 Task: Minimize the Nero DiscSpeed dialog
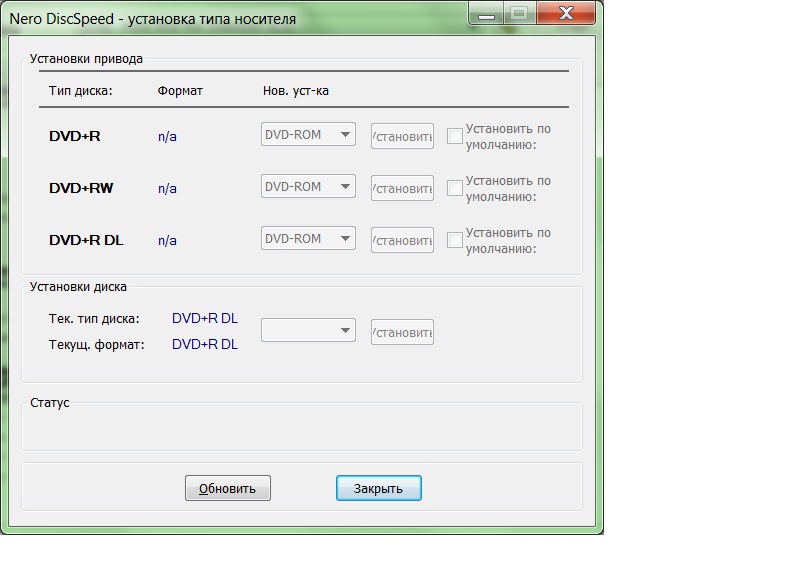[x=486, y=14]
